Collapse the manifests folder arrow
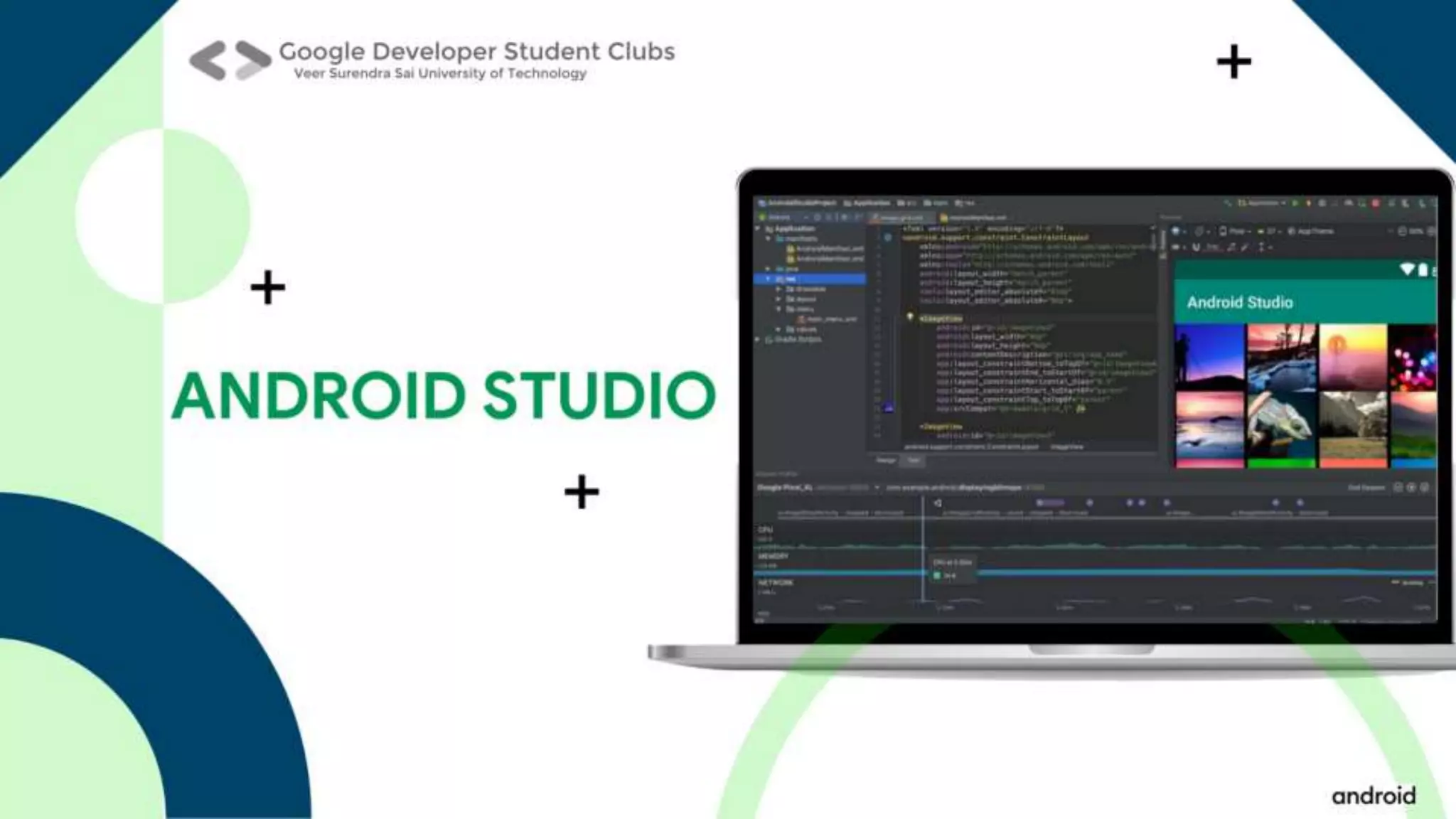 [769, 239]
